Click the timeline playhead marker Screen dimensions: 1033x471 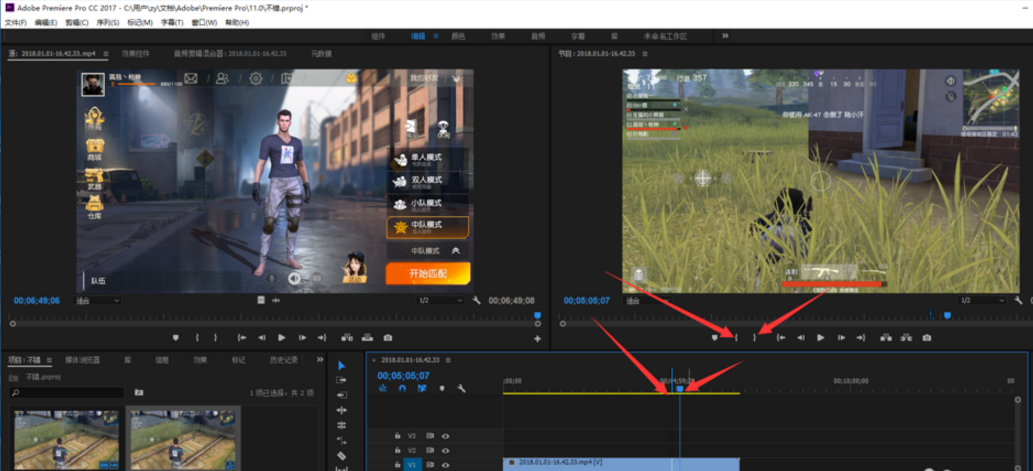[679, 388]
